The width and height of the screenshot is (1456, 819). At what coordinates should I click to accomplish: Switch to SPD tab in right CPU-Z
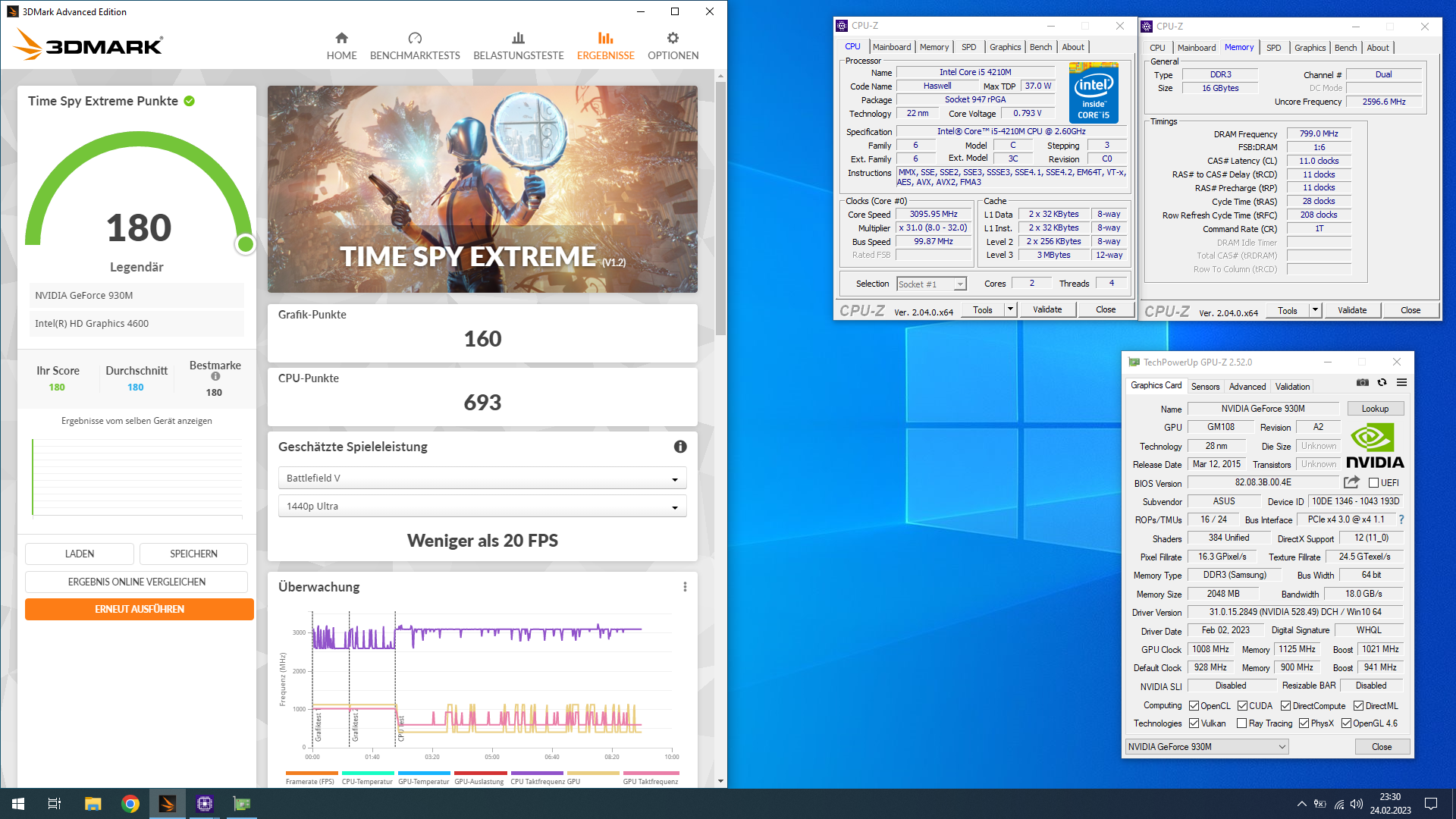tap(1274, 48)
